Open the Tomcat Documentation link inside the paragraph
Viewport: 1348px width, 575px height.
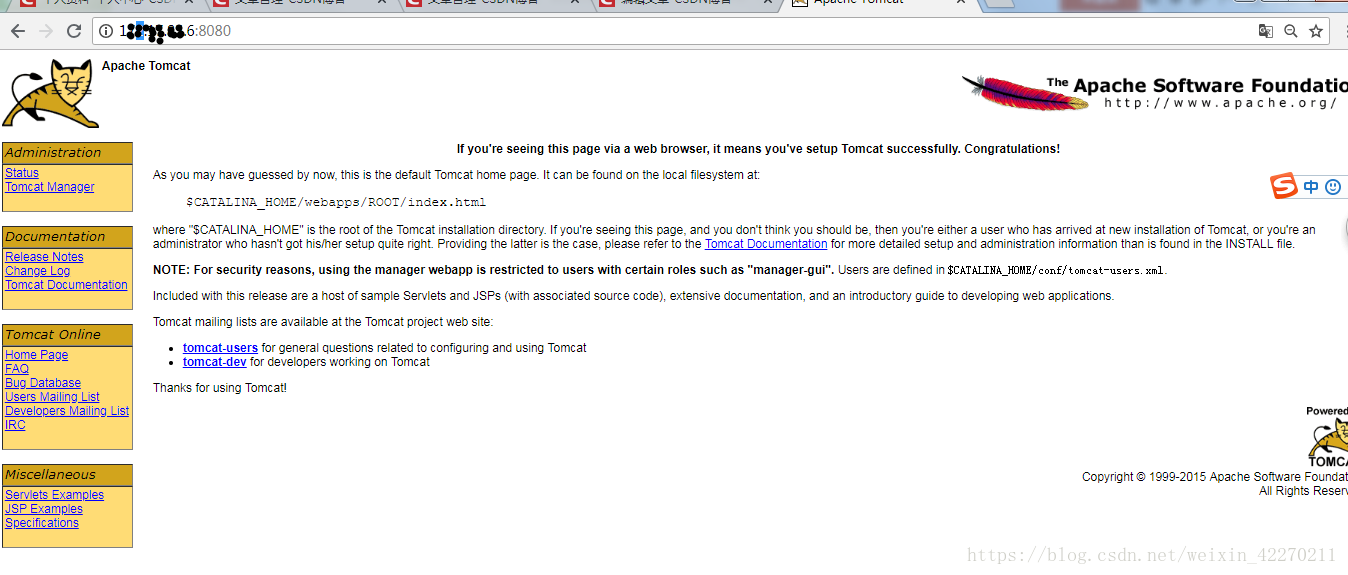point(766,244)
